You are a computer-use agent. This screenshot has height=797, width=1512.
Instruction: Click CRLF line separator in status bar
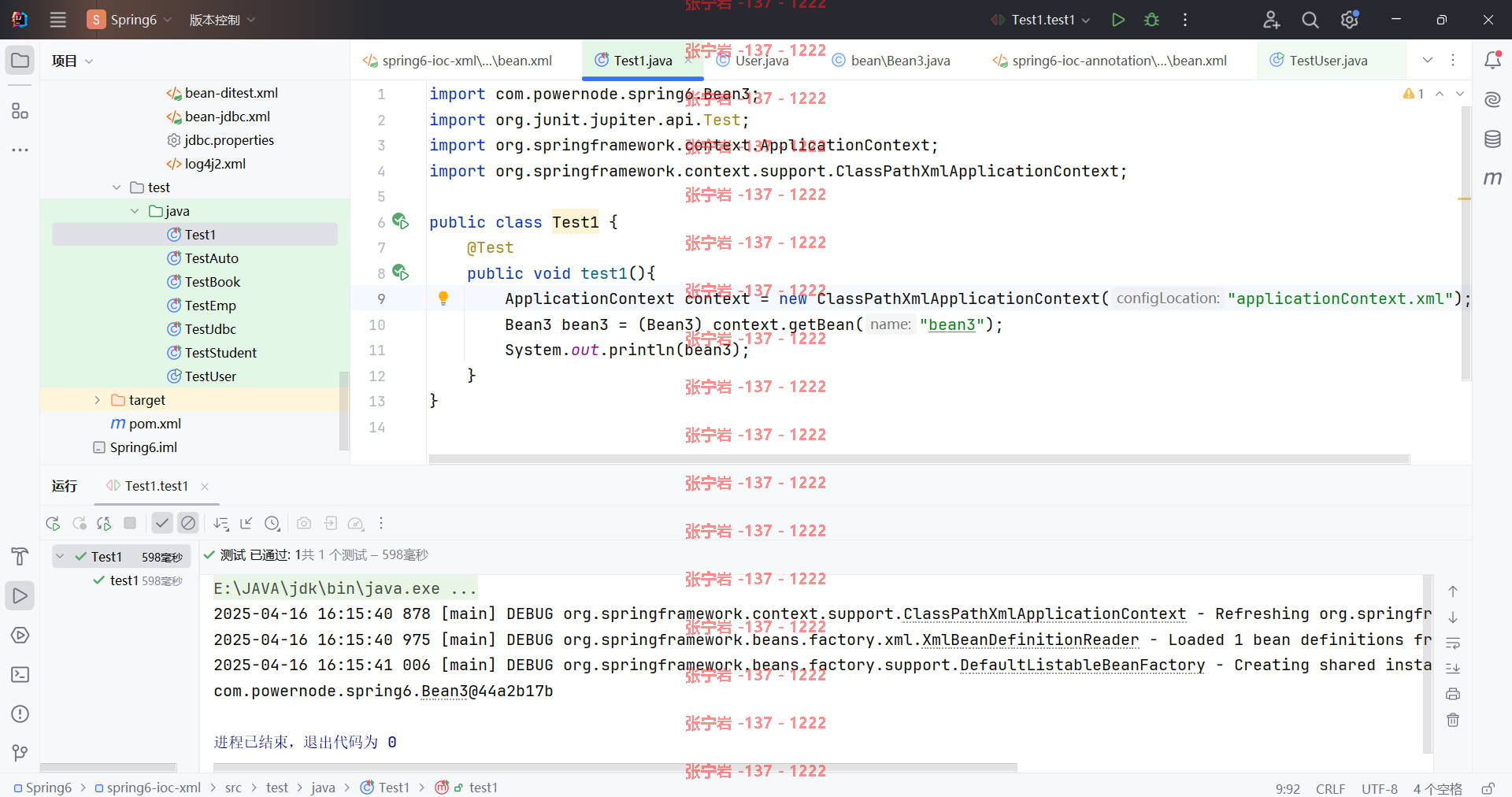click(1330, 788)
